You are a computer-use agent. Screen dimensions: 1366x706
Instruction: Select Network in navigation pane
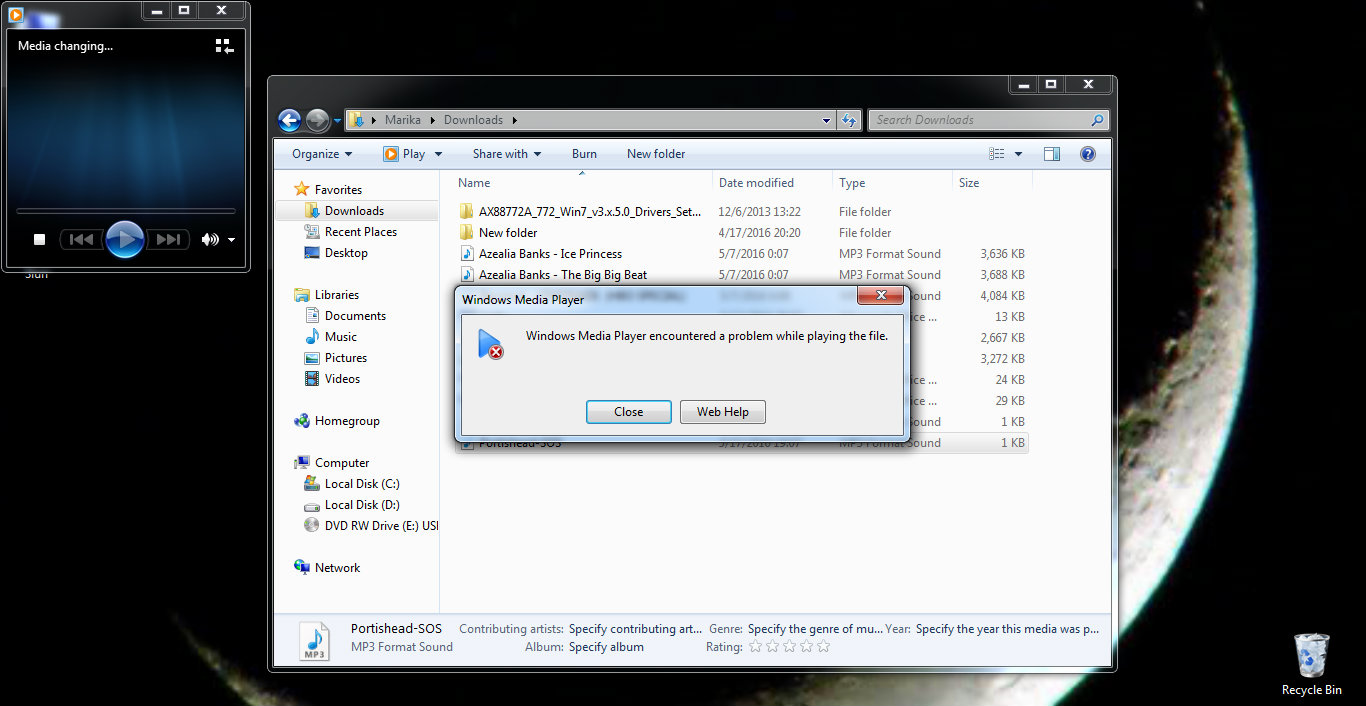click(x=337, y=568)
